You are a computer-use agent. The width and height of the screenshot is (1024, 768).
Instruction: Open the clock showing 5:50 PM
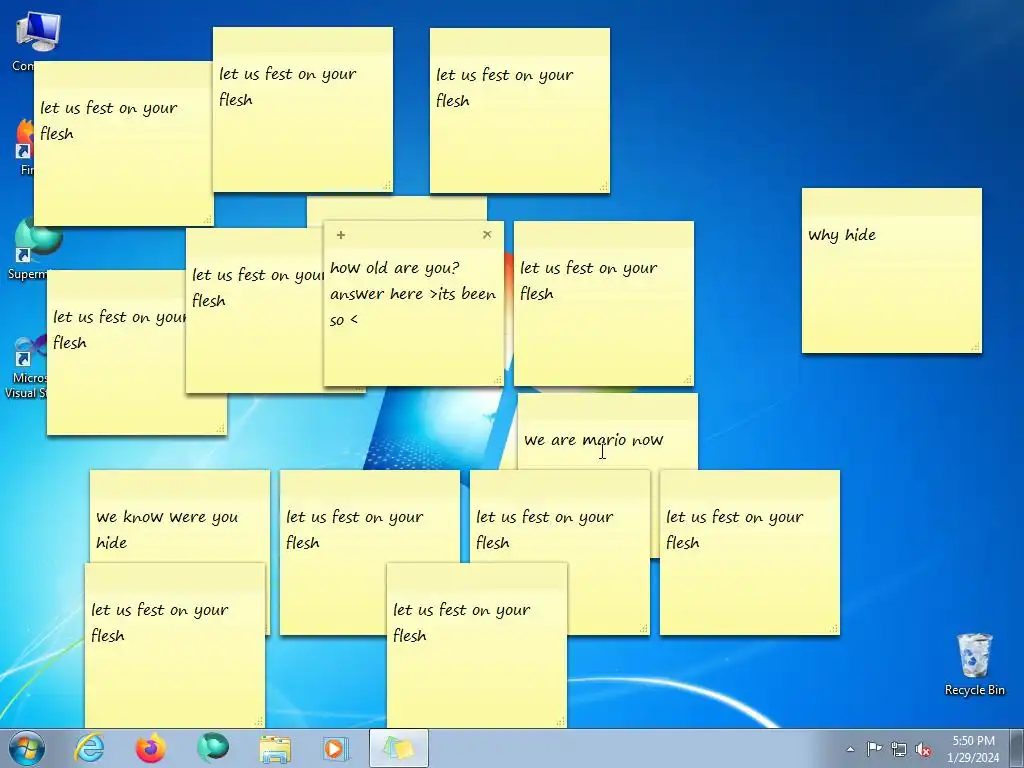coord(973,741)
